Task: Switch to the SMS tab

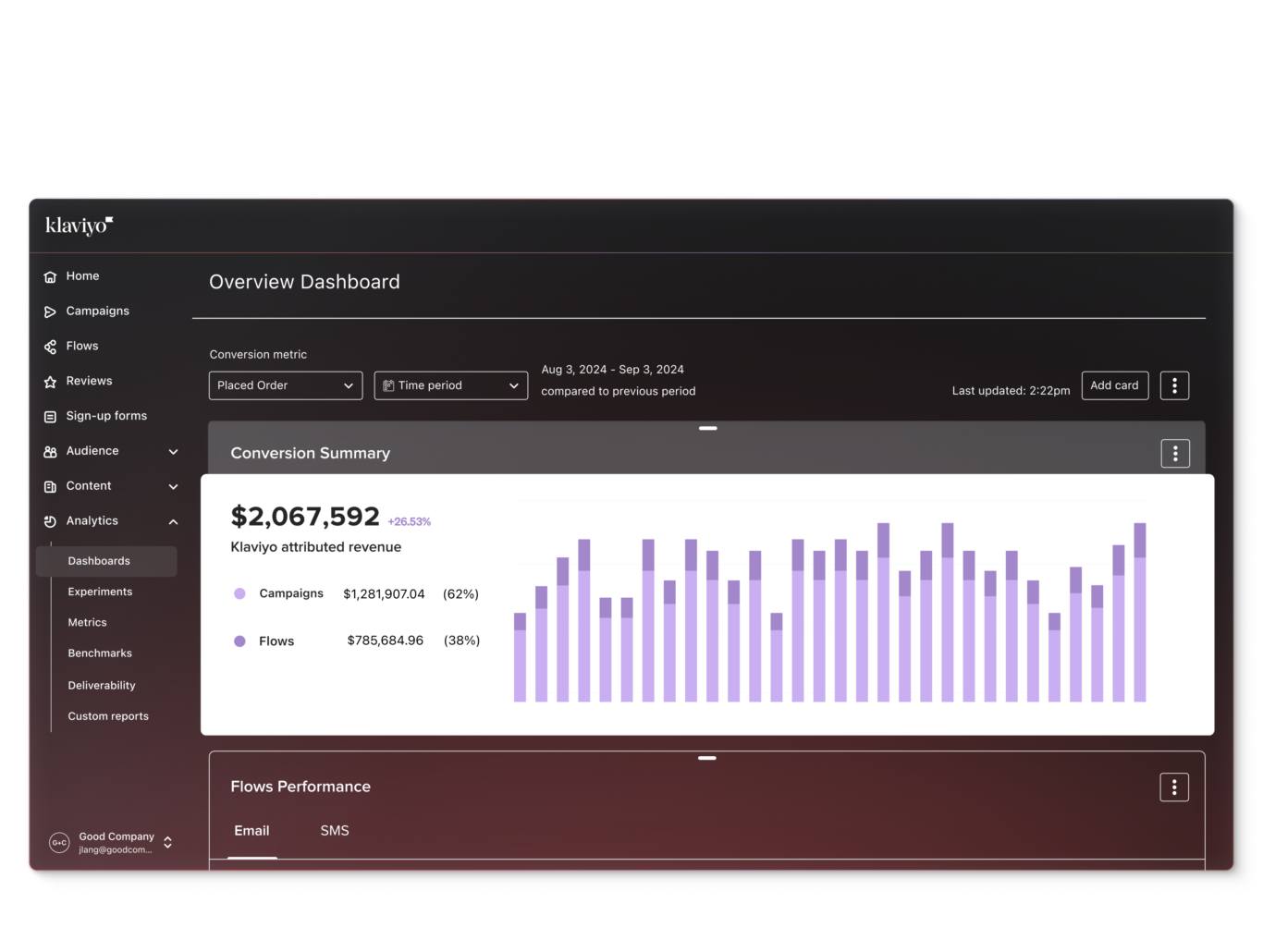Action: (335, 831)
